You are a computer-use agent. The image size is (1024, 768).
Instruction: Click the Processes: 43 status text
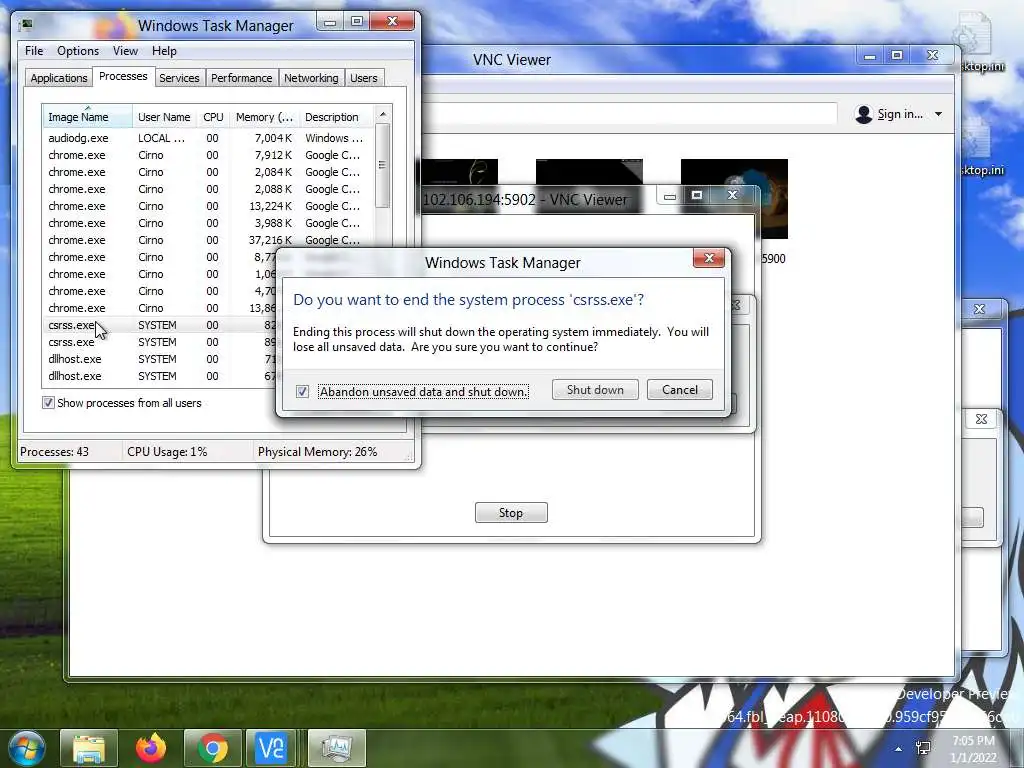[x=54, y=452]
